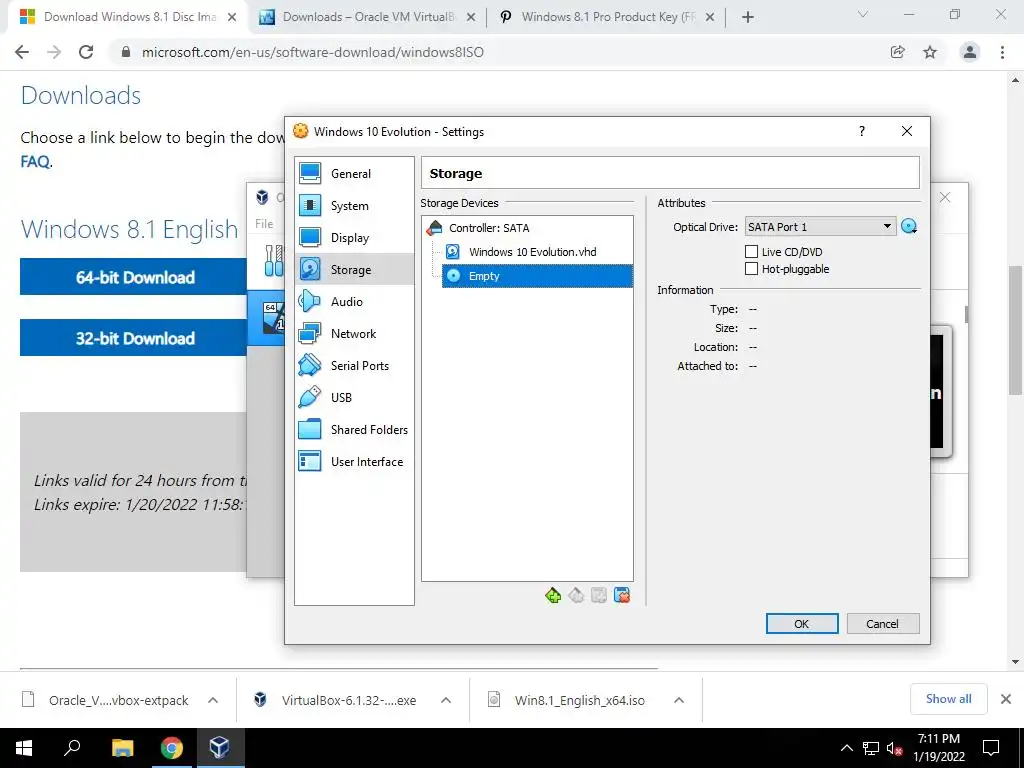Click the add storage controller icon

[x=552, y=595]
